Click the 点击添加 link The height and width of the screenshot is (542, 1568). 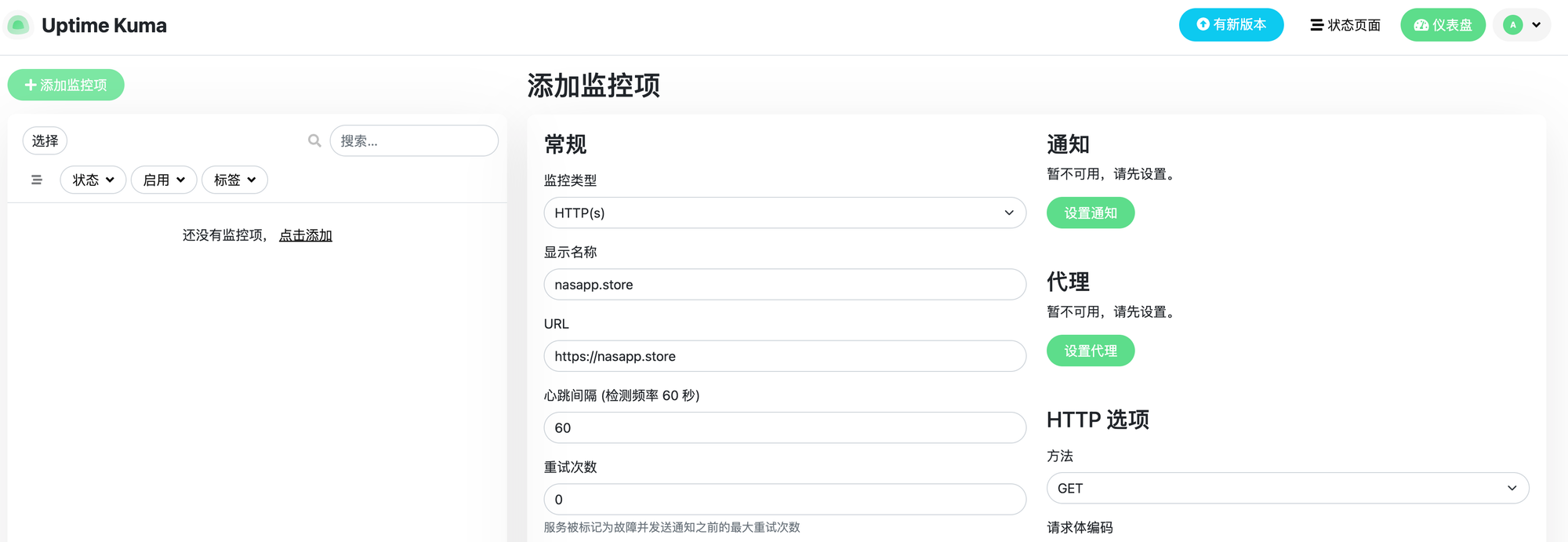[x=306, y=235]
